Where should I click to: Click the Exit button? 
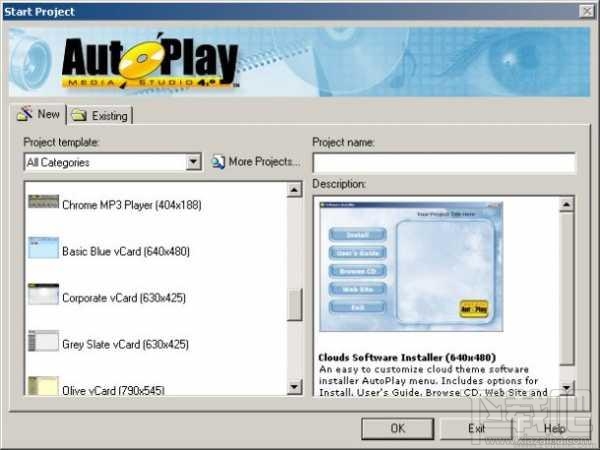point(476,429)
